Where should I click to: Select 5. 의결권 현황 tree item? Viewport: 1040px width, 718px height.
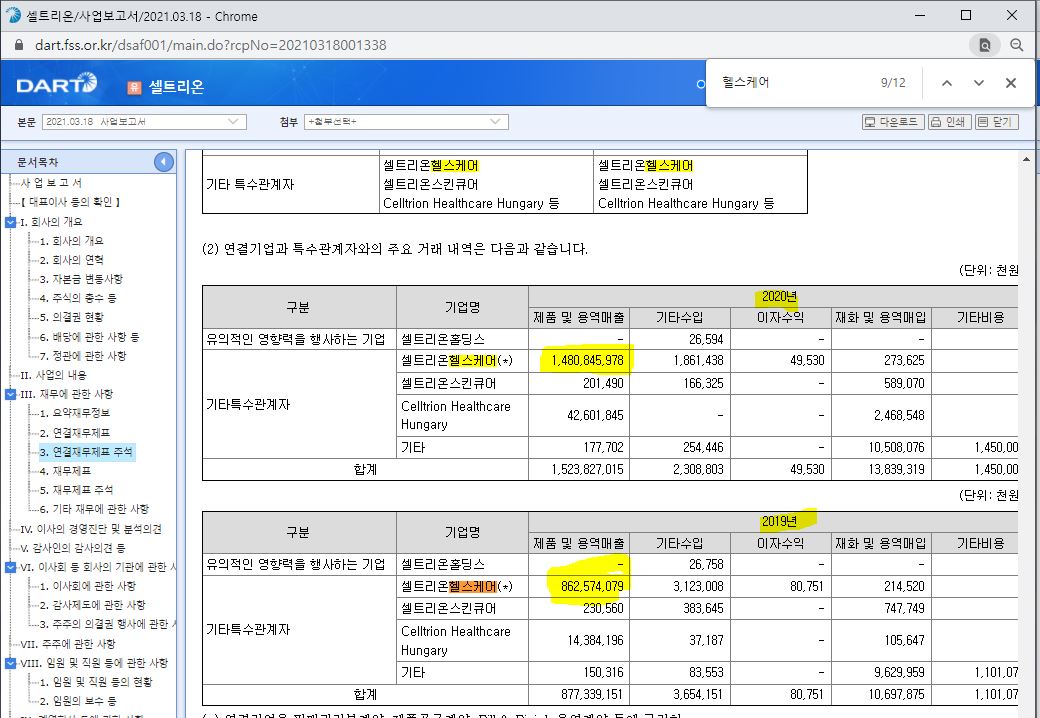71,317
